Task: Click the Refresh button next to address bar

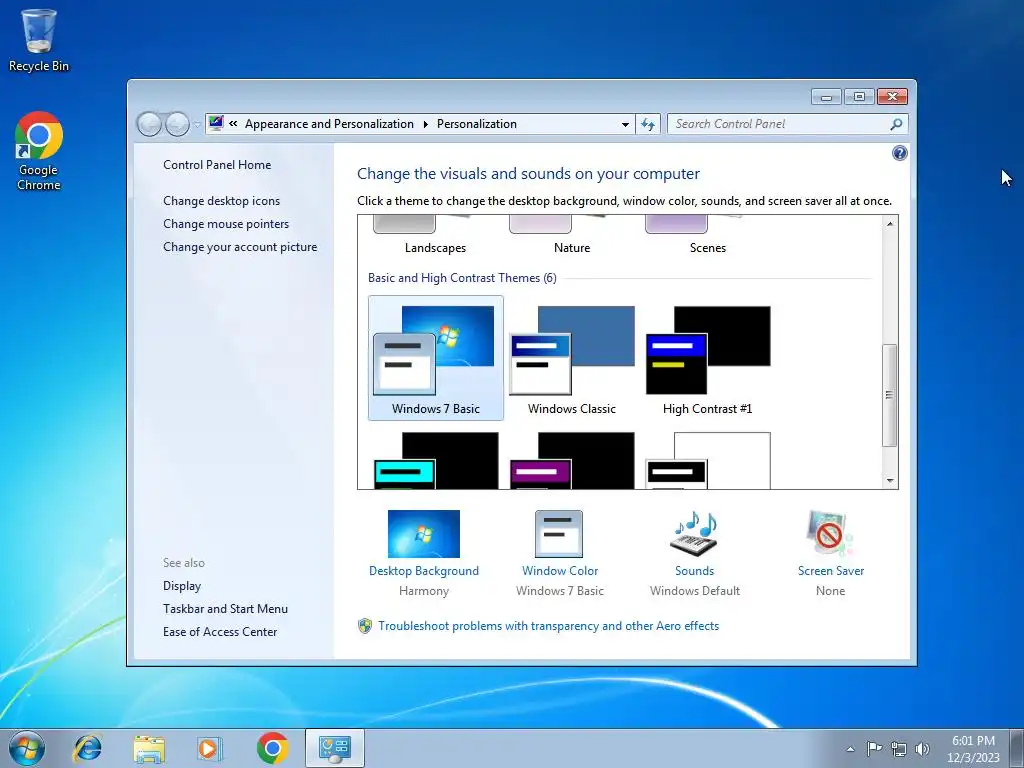Action: 648,124
